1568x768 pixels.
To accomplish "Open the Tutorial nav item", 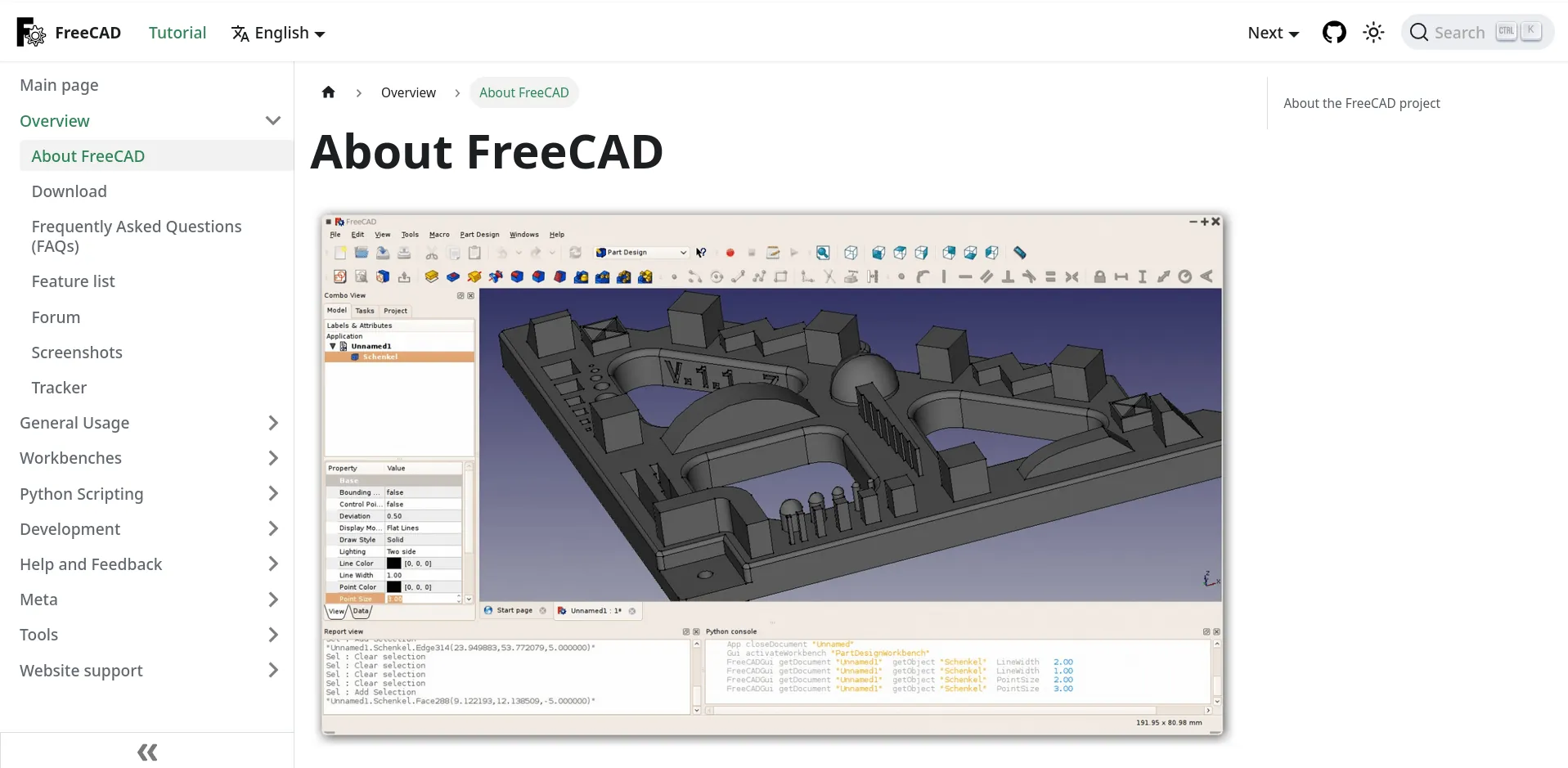I will pyautogui.click(x=177, y=33).
